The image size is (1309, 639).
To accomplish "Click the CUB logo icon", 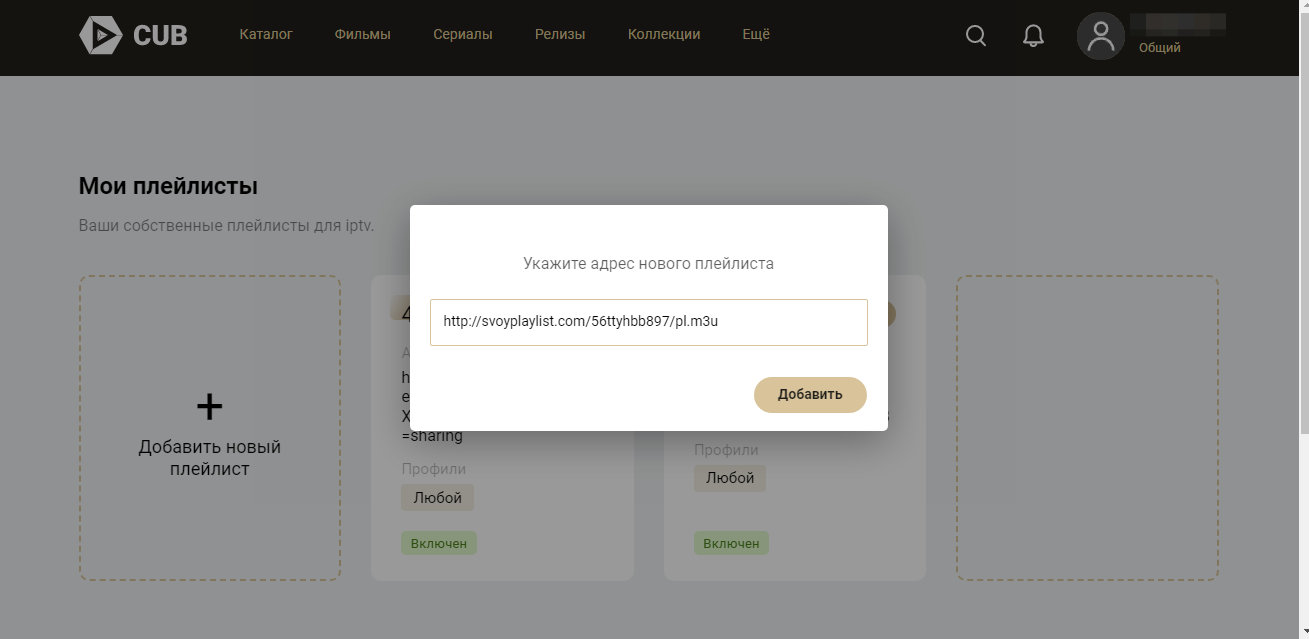I will (100, 35).
